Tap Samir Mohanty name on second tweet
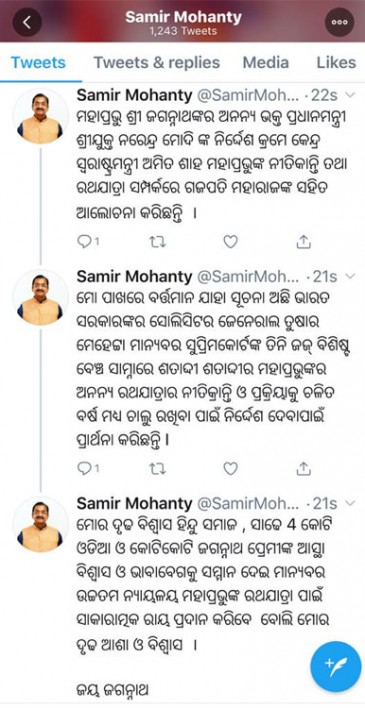Screen dimensions: 365x708 click(135, 277)
